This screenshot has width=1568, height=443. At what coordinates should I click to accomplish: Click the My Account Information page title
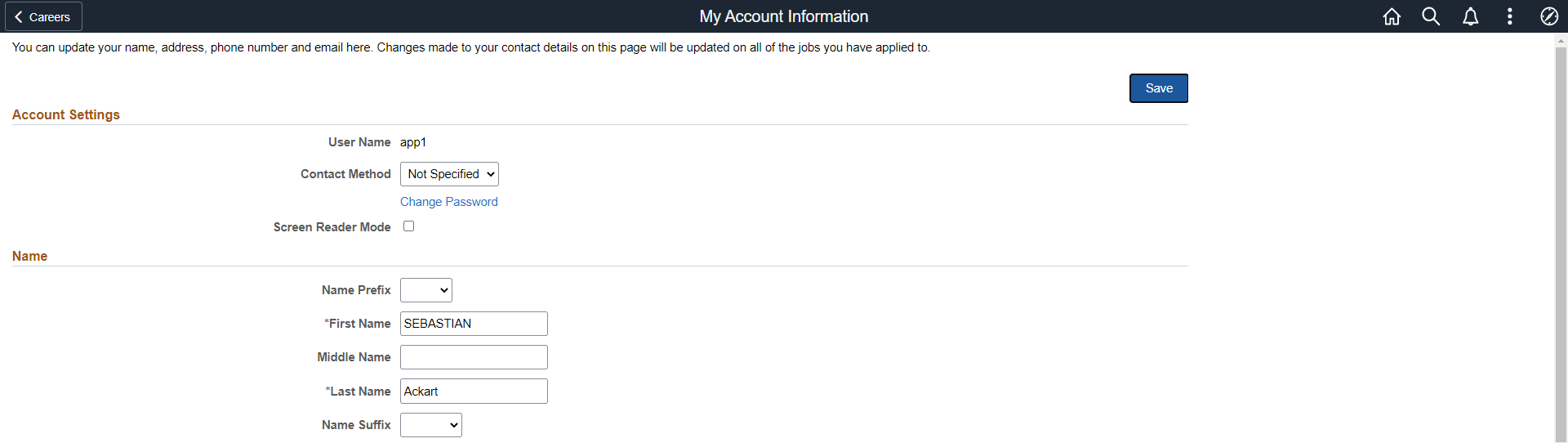pos(784,16)
